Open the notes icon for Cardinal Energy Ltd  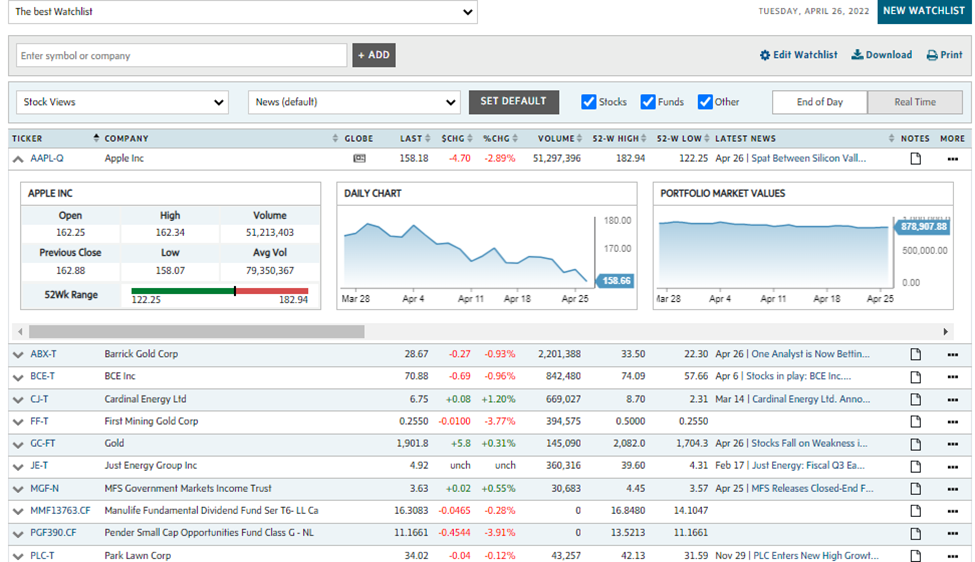[914, 399]
